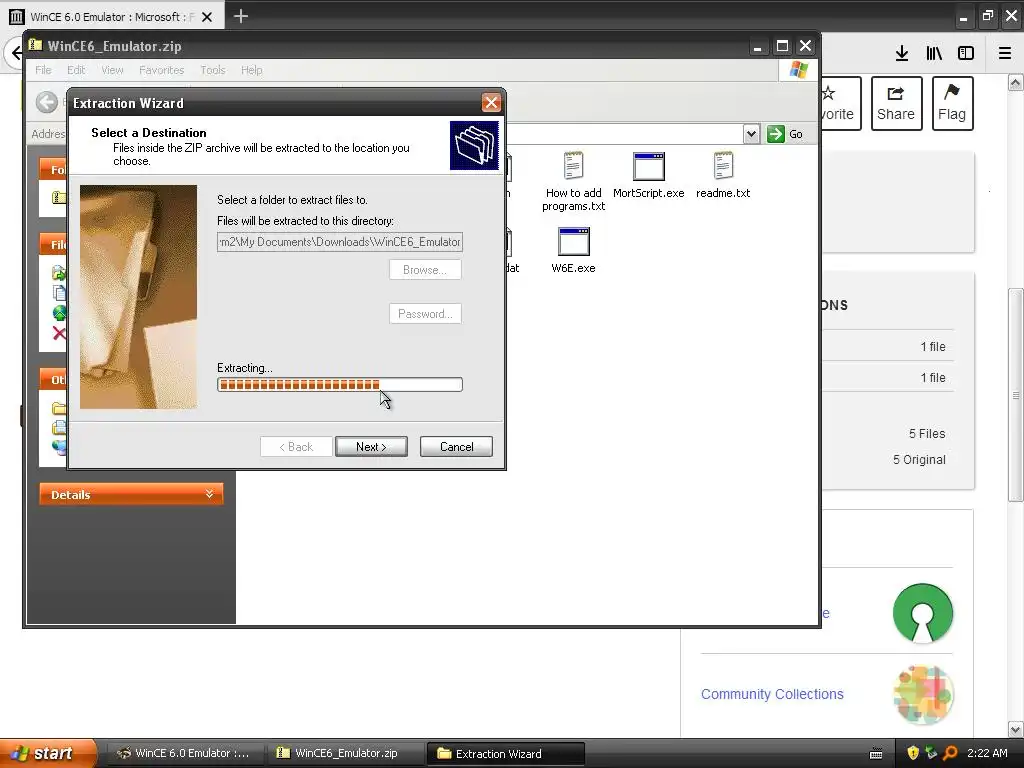Click the explorer Back arrow icon

[46, 102]
